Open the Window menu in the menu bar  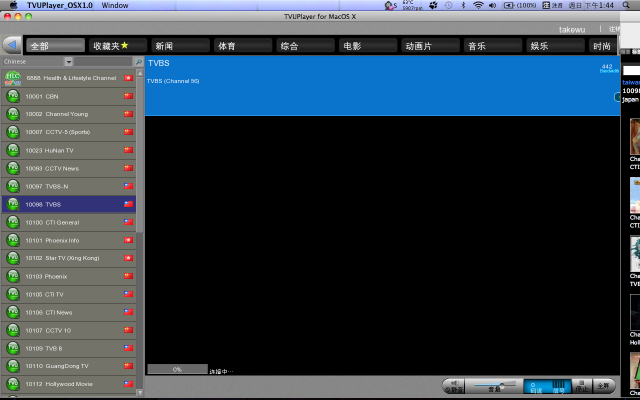(115, 5)
